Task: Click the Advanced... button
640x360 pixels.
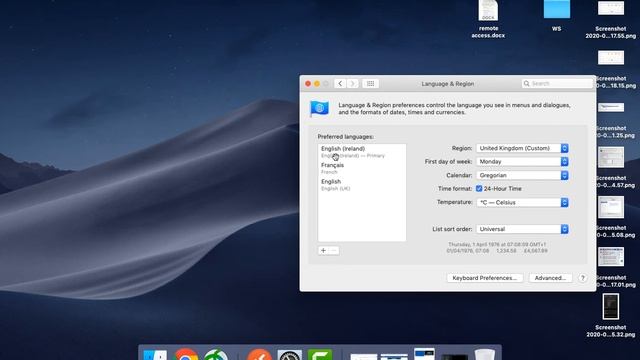Action: click(x=550, y=278)
